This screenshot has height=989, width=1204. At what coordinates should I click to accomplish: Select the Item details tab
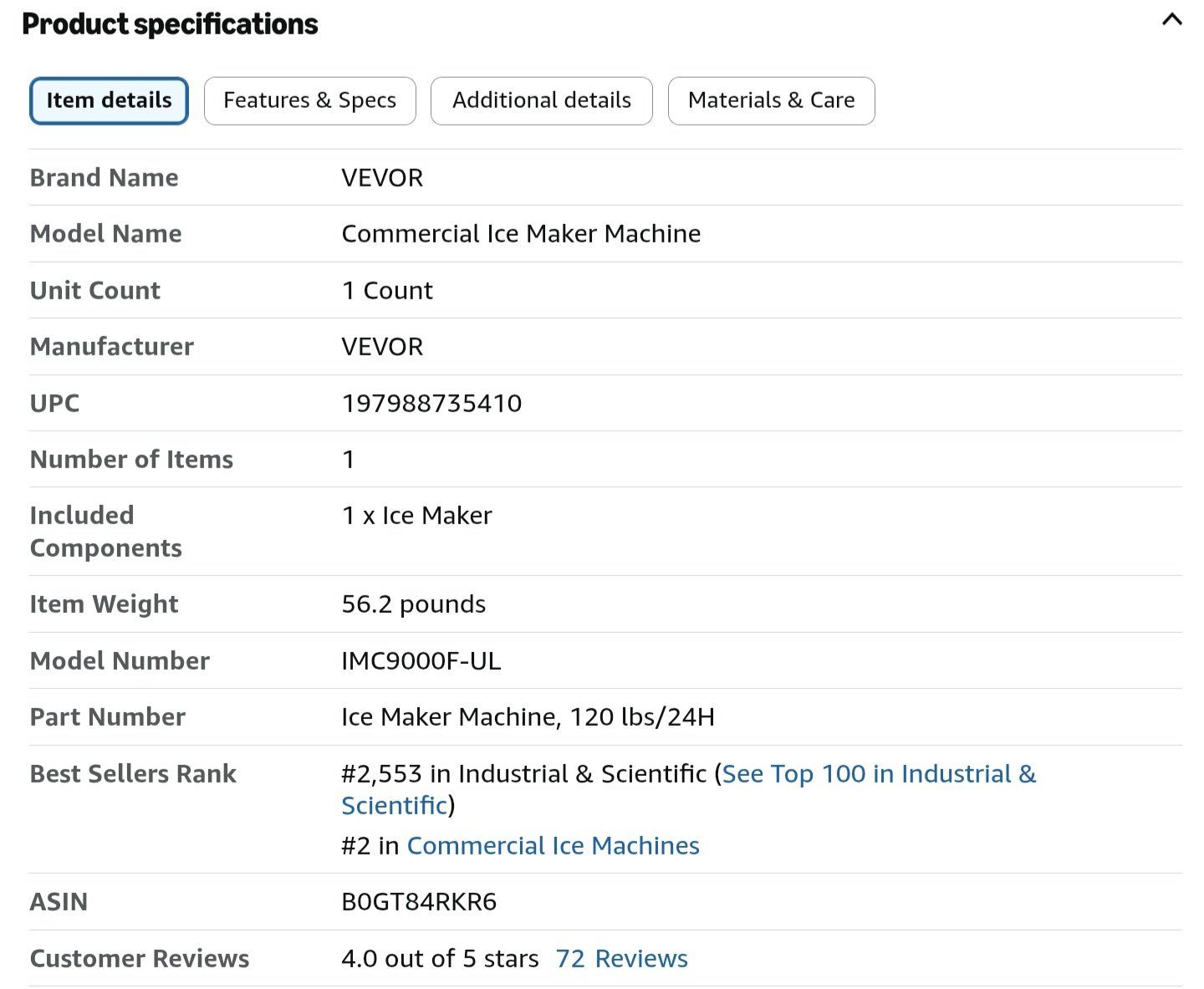point(109,101)
